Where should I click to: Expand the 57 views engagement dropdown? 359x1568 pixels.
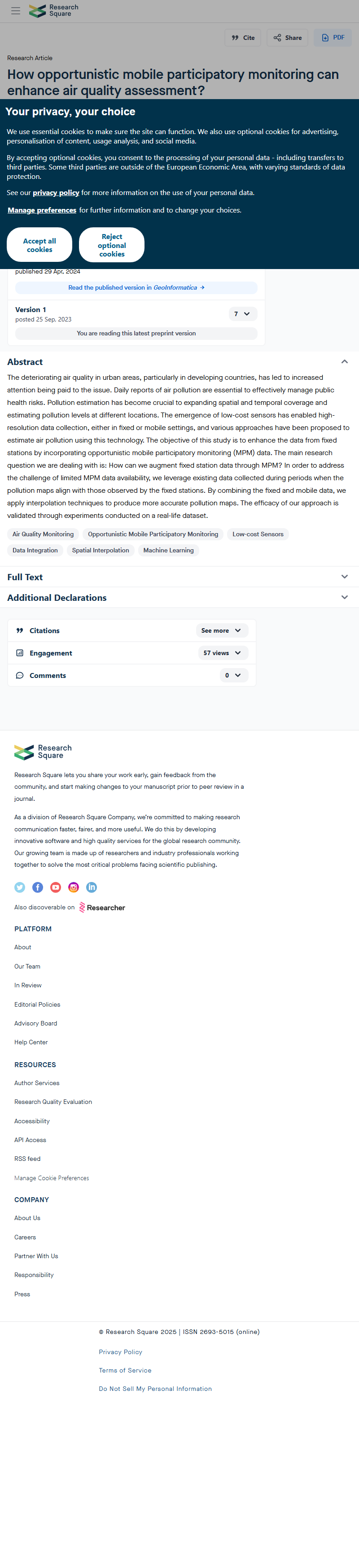[x=223, y=653]
